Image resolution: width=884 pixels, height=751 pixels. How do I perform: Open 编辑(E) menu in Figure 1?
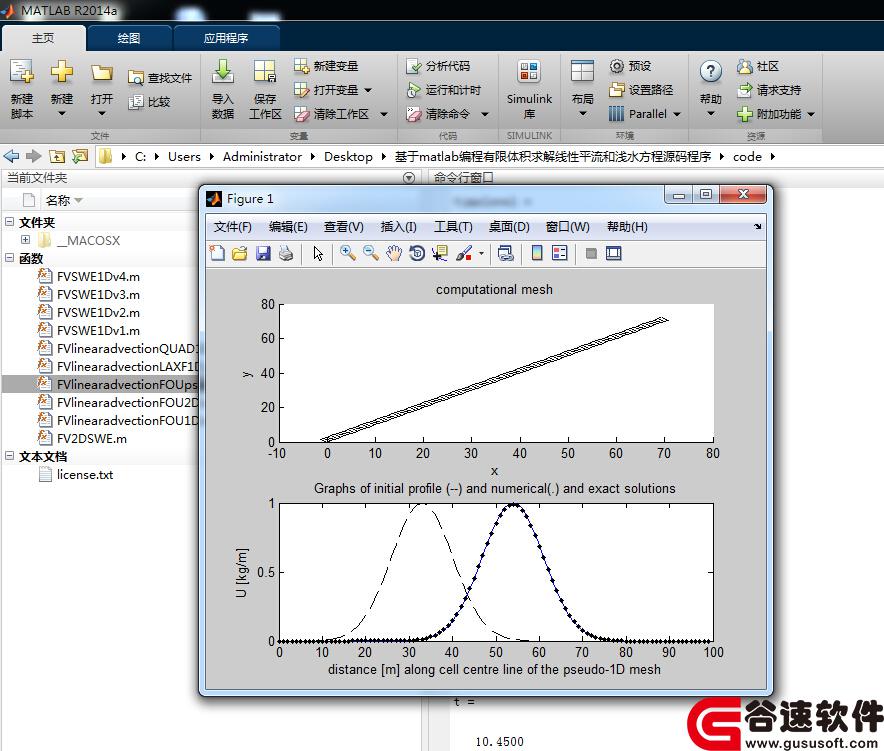[288, 227]
